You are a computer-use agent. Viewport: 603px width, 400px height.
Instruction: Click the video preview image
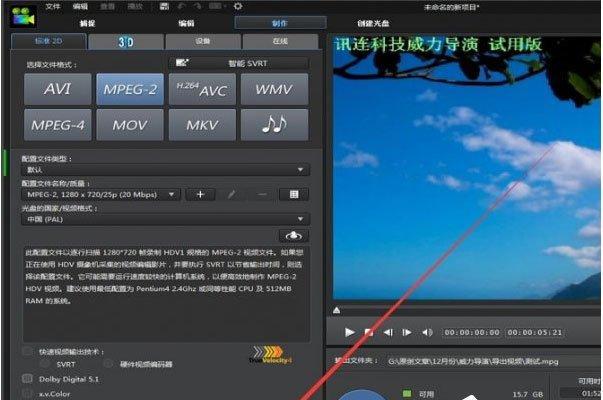pos(467,168)
